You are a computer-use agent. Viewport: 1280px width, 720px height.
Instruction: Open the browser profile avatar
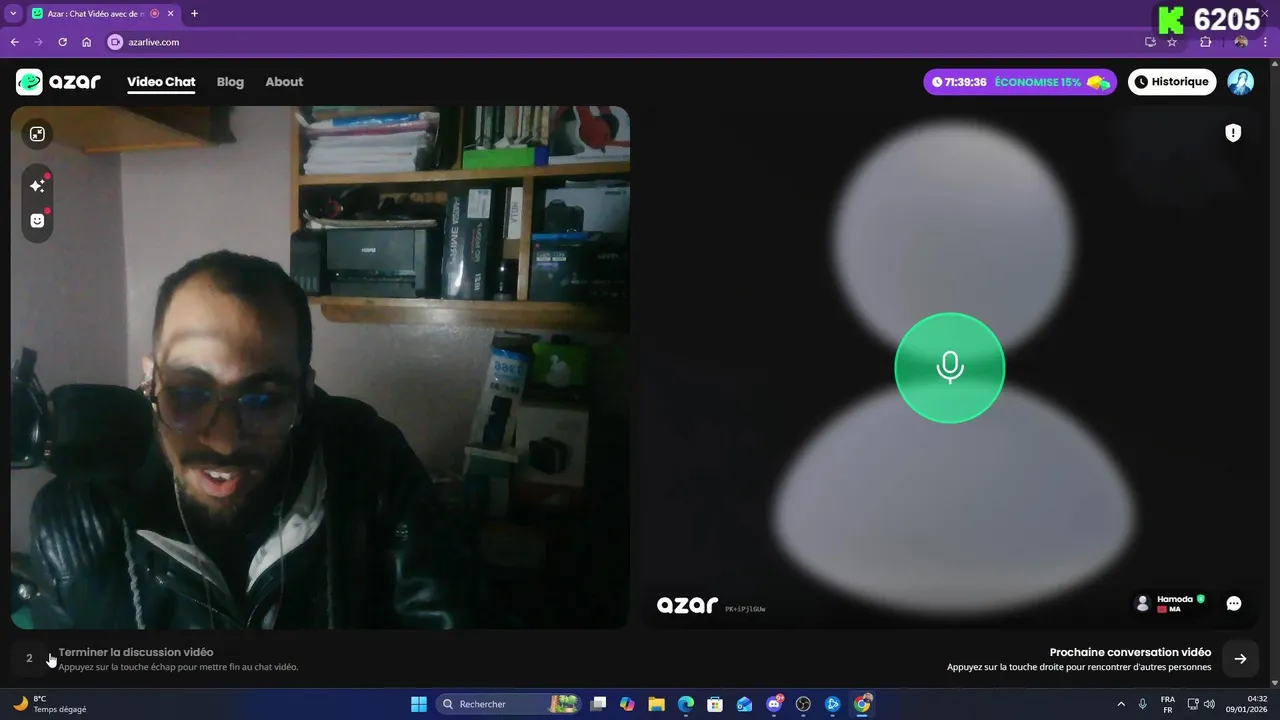pos(1241,42)
